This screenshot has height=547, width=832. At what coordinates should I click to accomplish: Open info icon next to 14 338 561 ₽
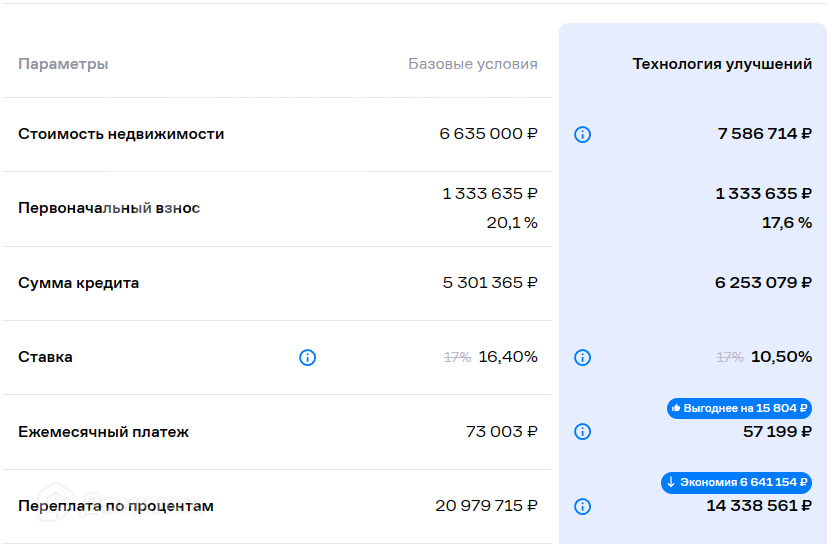point(583,506)
